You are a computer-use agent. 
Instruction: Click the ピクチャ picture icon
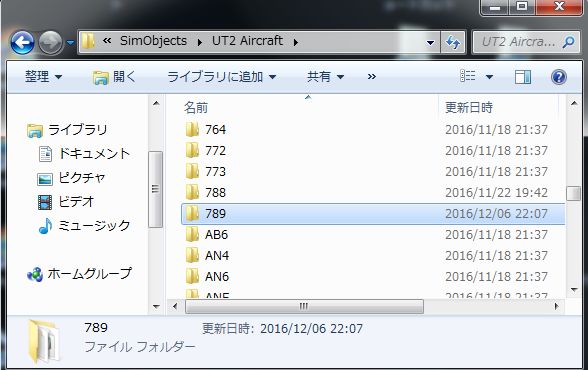click(x=45, y=179)
